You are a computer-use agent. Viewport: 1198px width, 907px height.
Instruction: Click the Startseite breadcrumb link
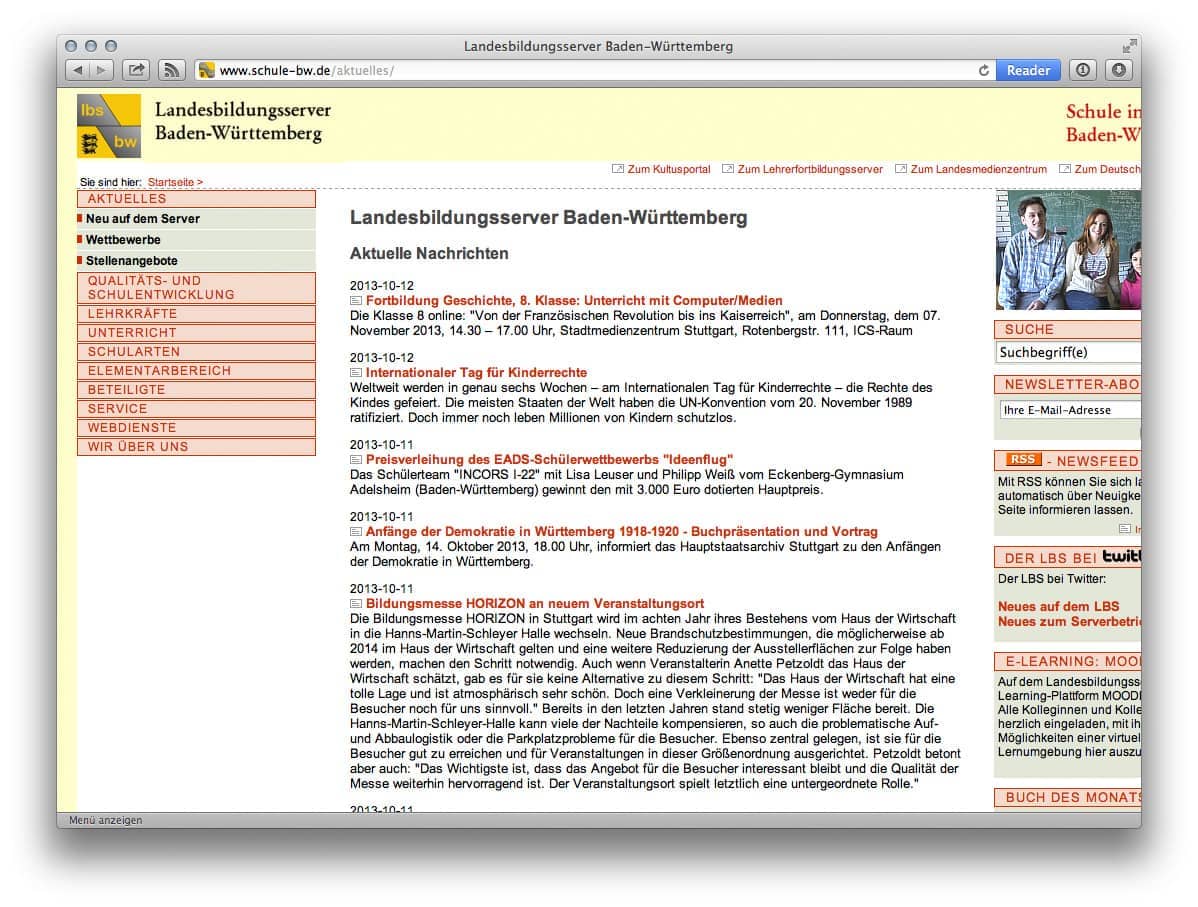(175, 182)
